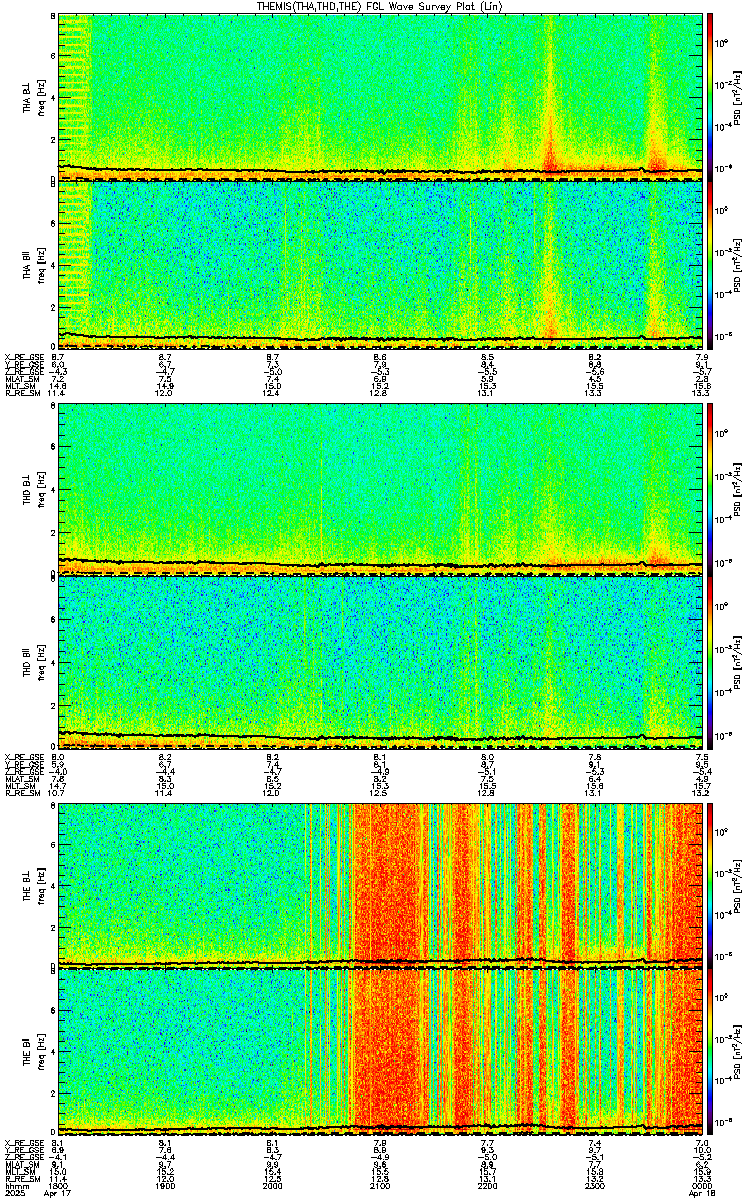
Task: Click the PSD color bar beside THA B-perpendicular
Action: coord(710,97)
